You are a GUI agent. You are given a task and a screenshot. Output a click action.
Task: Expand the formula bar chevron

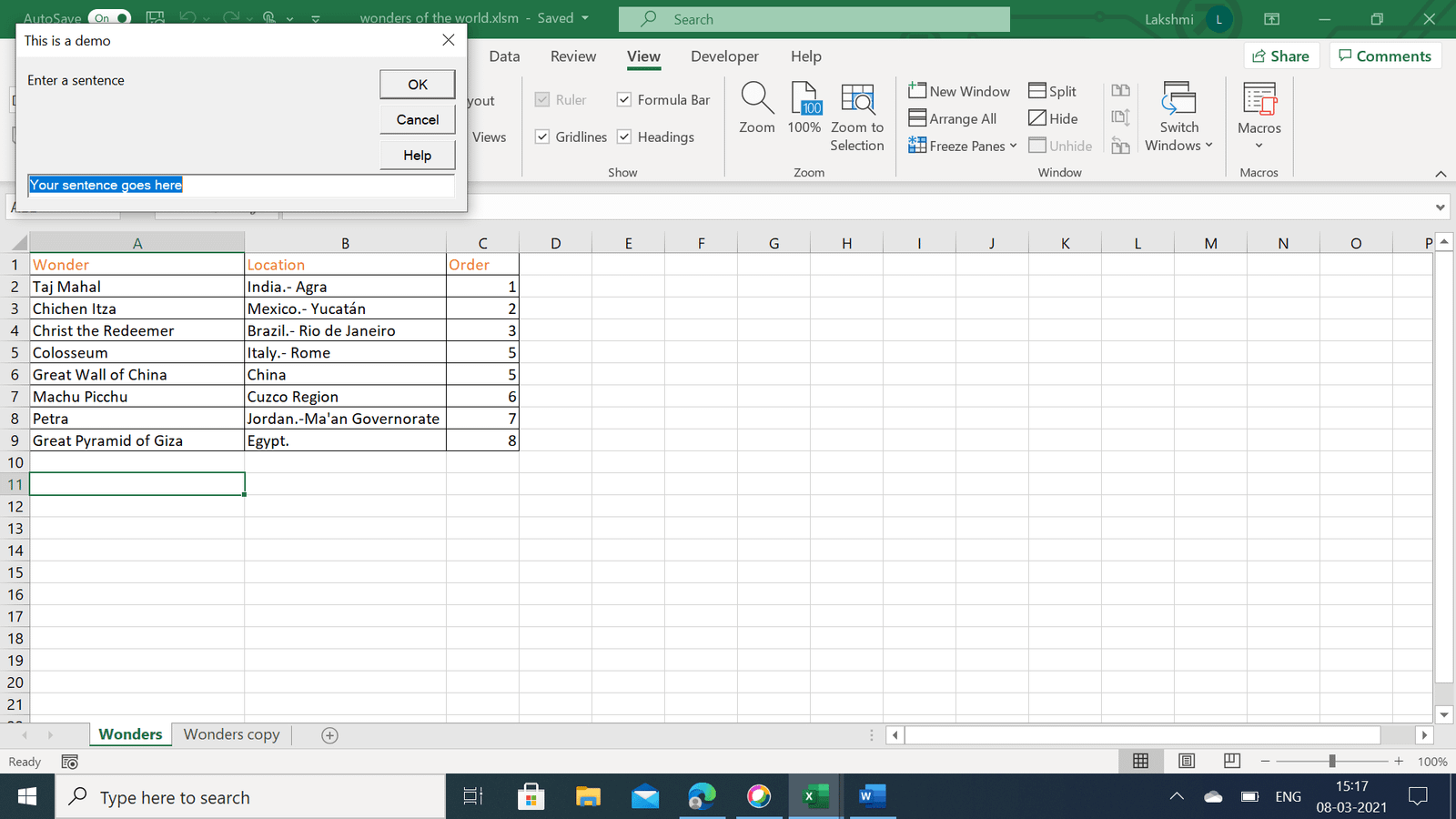point(1441,207)
